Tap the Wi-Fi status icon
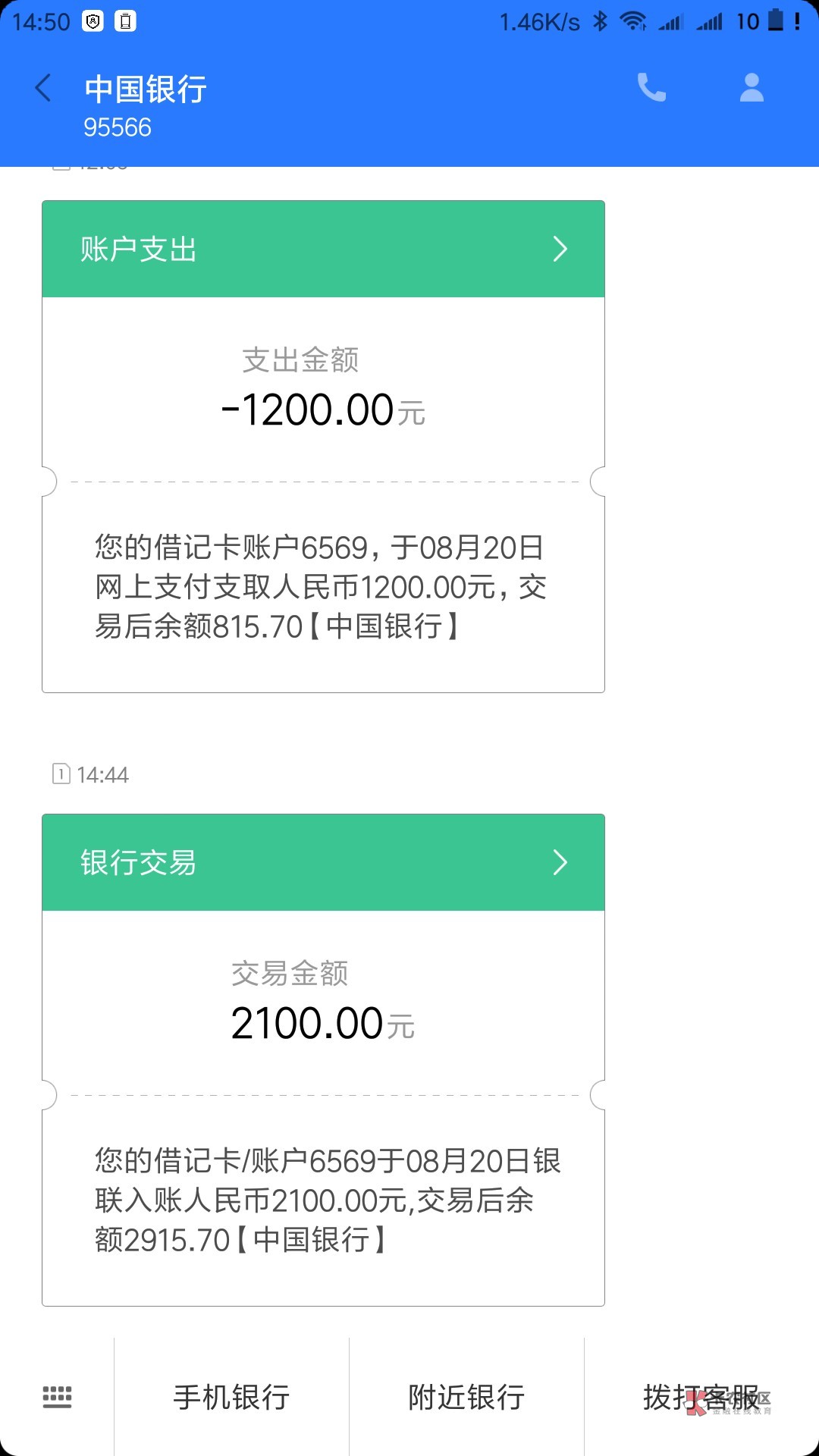This screenshot has width=819, height=1456. [x=632, y=21]
